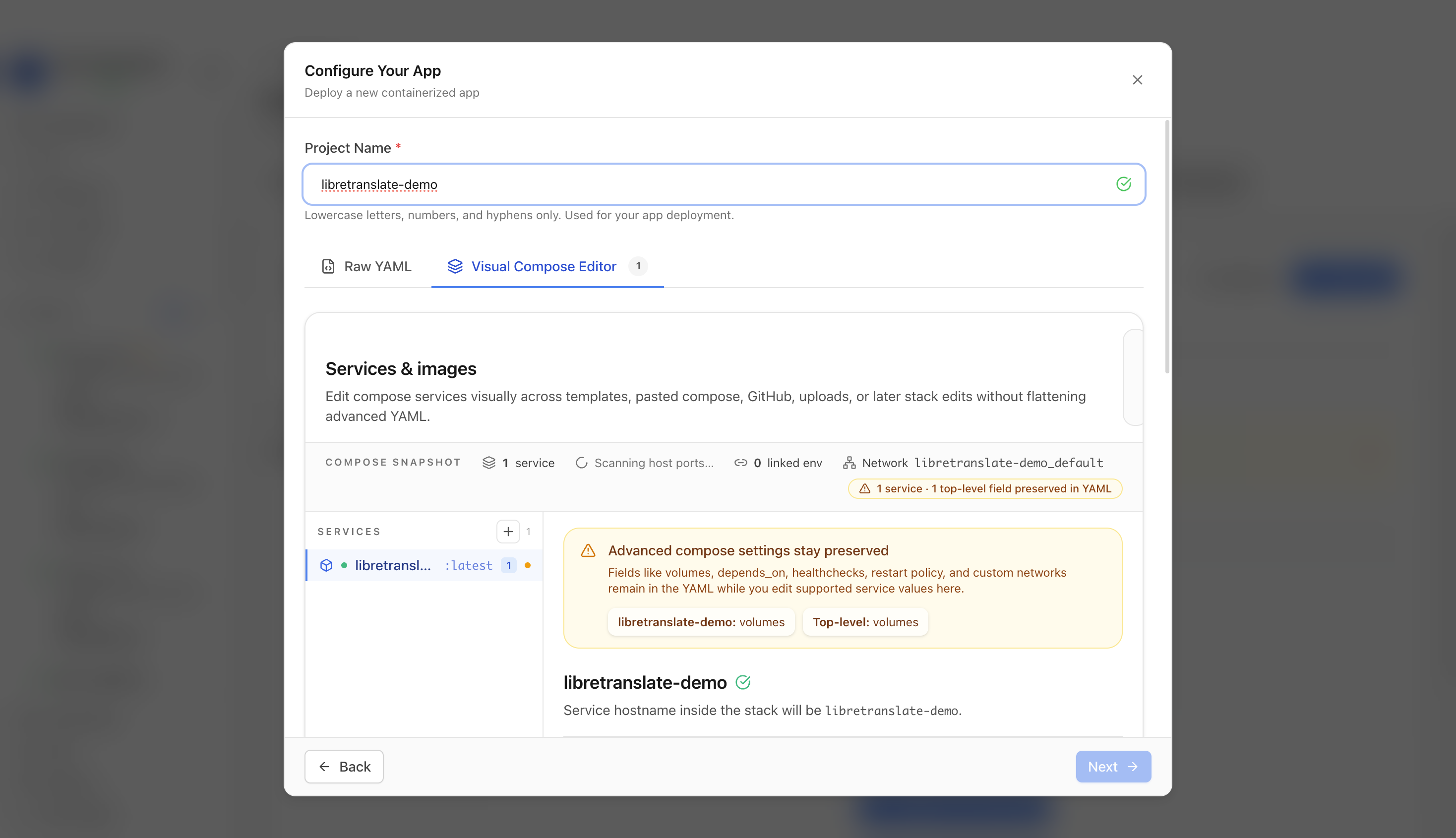Click the green status dot on service row
The image size is (1456, 838).
pyautogui.click(x=344, y=565)
